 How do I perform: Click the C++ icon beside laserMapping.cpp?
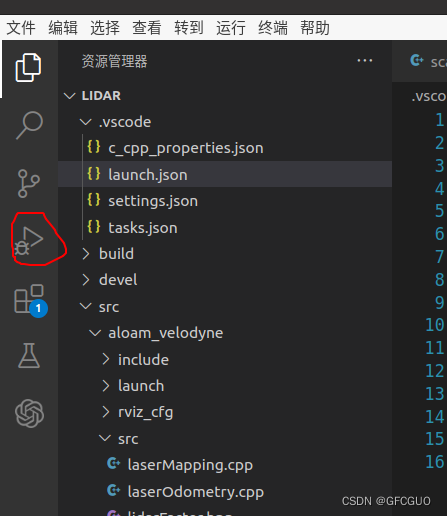[114, 463]
